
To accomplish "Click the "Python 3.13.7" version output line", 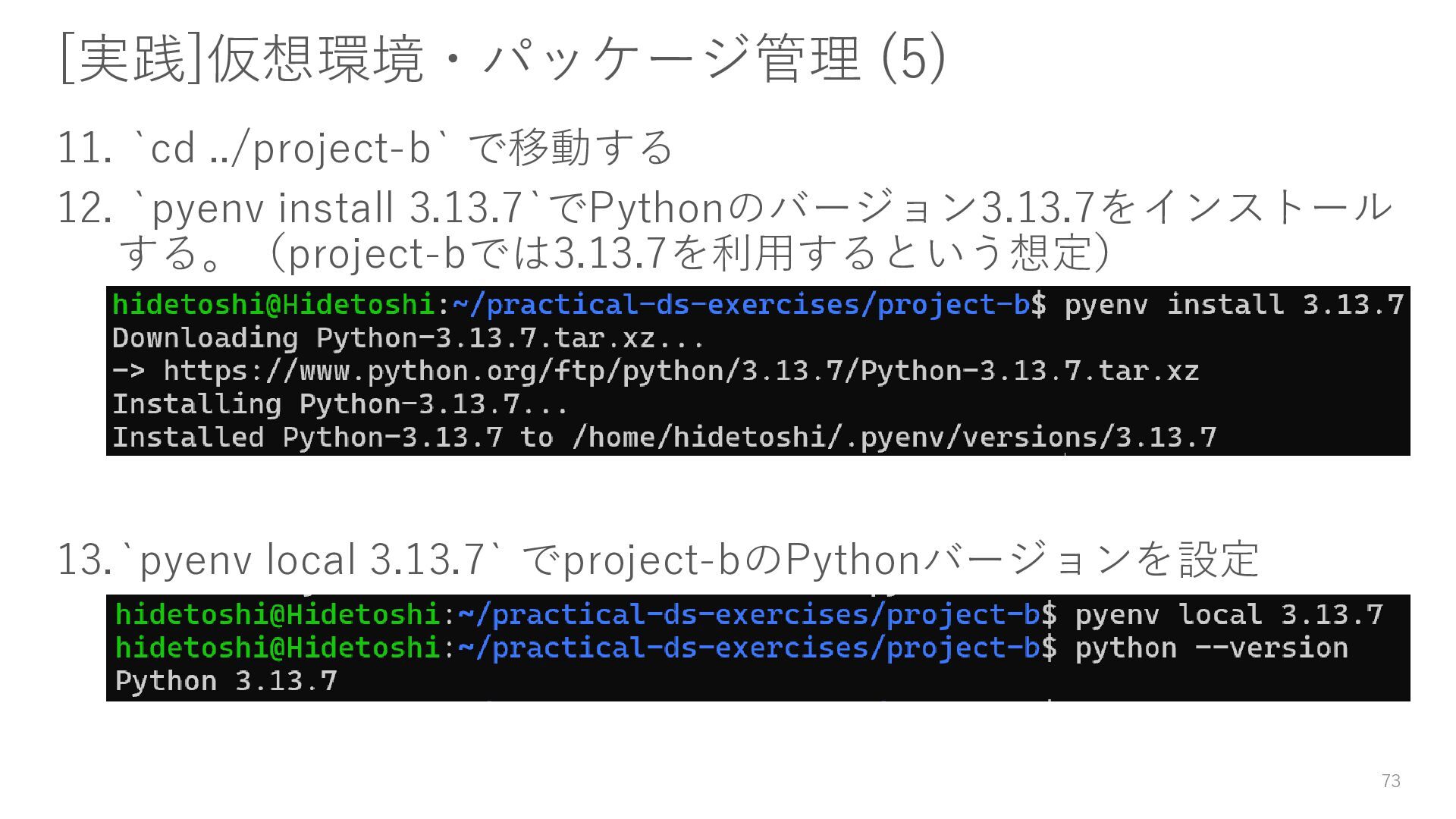I will click(226, 681).
